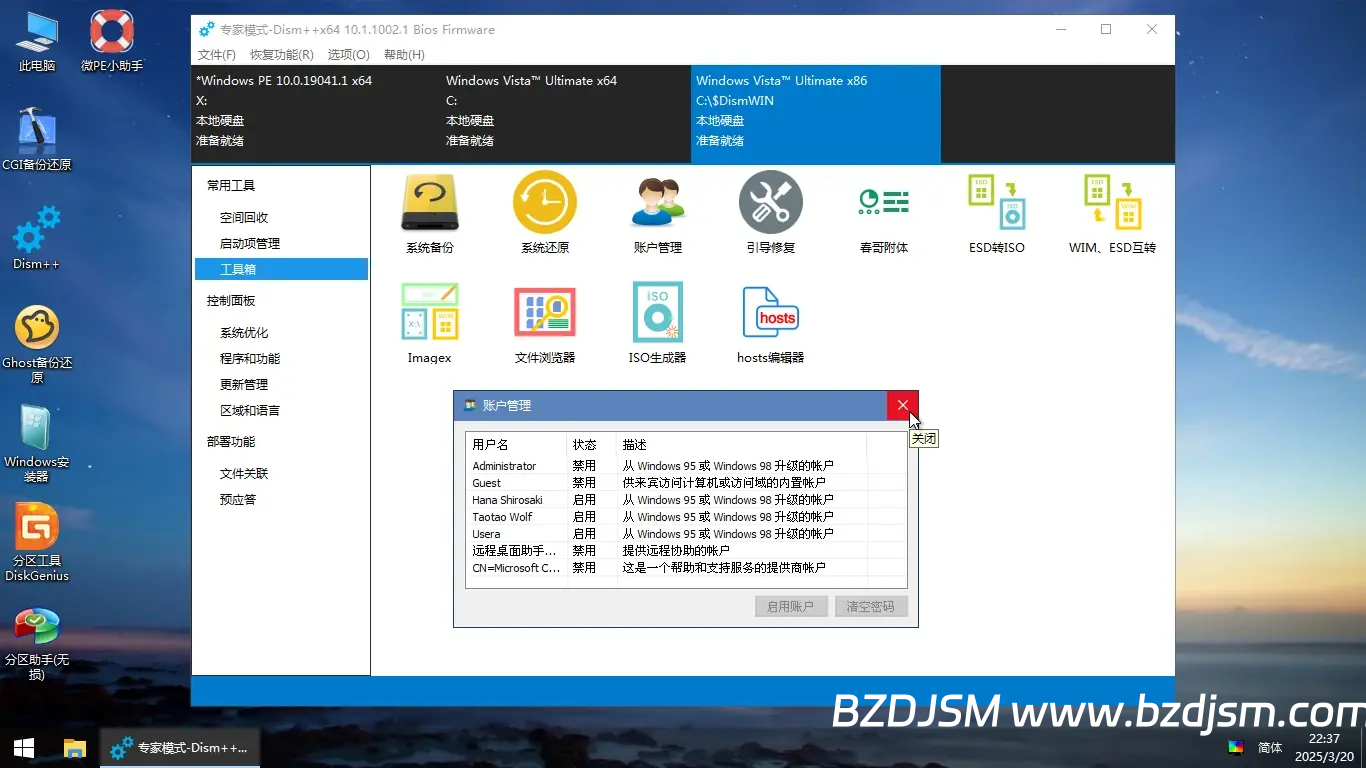The image size is (1366, 768).
Task: Select the Hana Shirosaki account row
Action: (x=686, y=500)
